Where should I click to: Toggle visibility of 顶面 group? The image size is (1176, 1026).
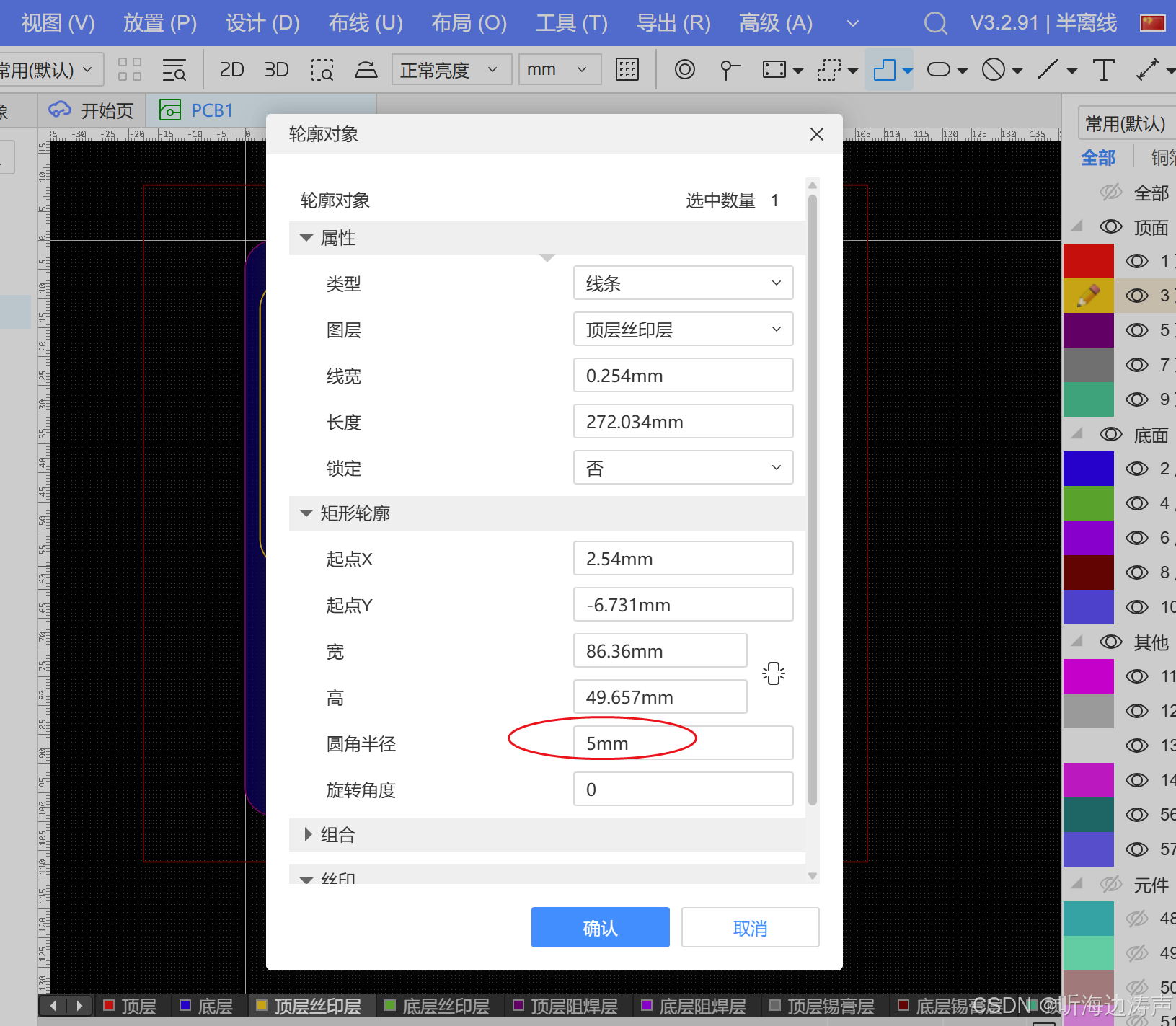click(1111, 227)
